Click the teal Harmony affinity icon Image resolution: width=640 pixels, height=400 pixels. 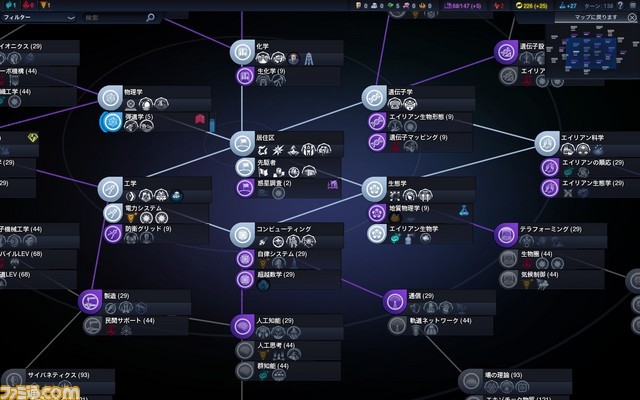11,5
